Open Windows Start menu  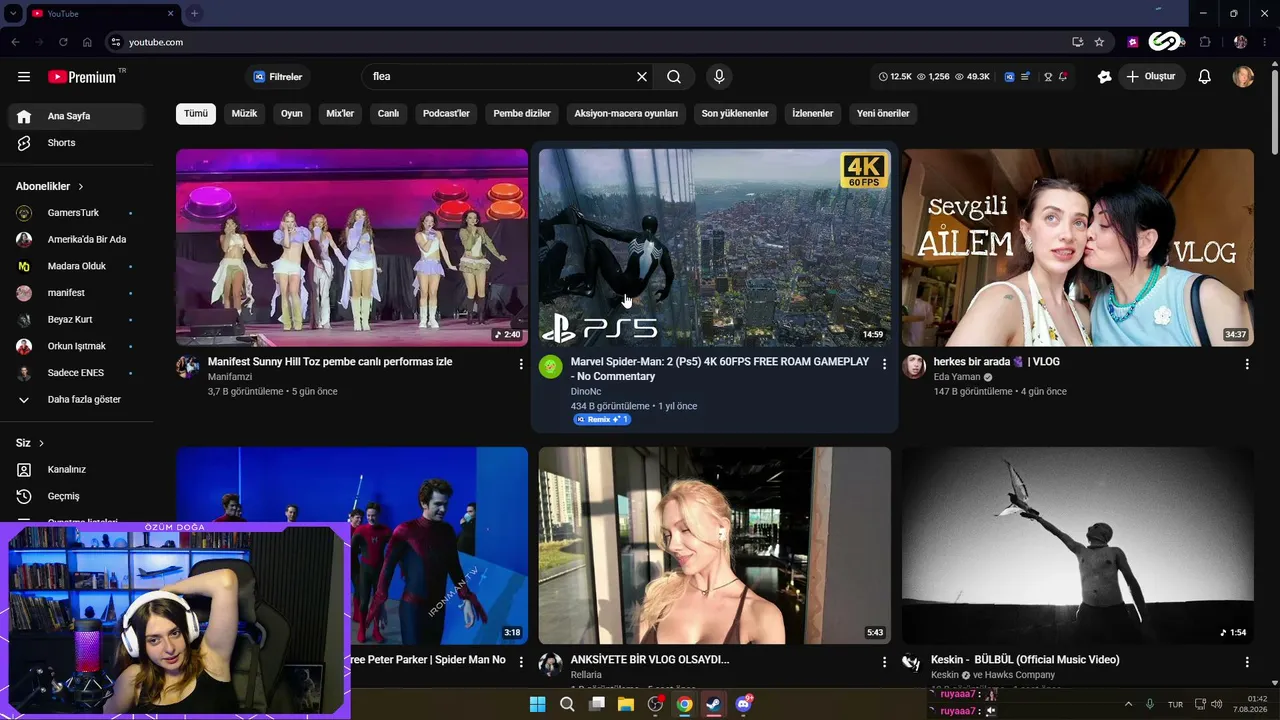coord(538,704)
